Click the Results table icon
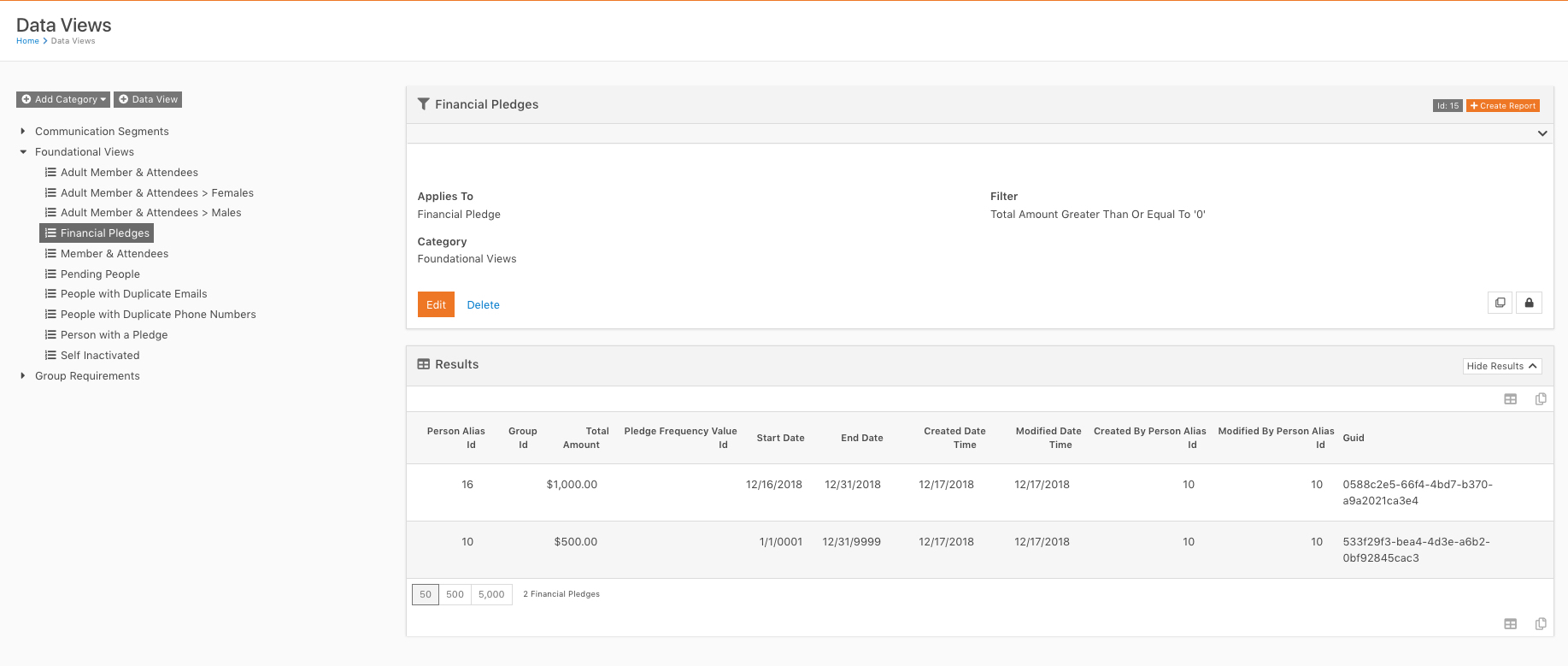1568x666 pixels. pos(423,364)
